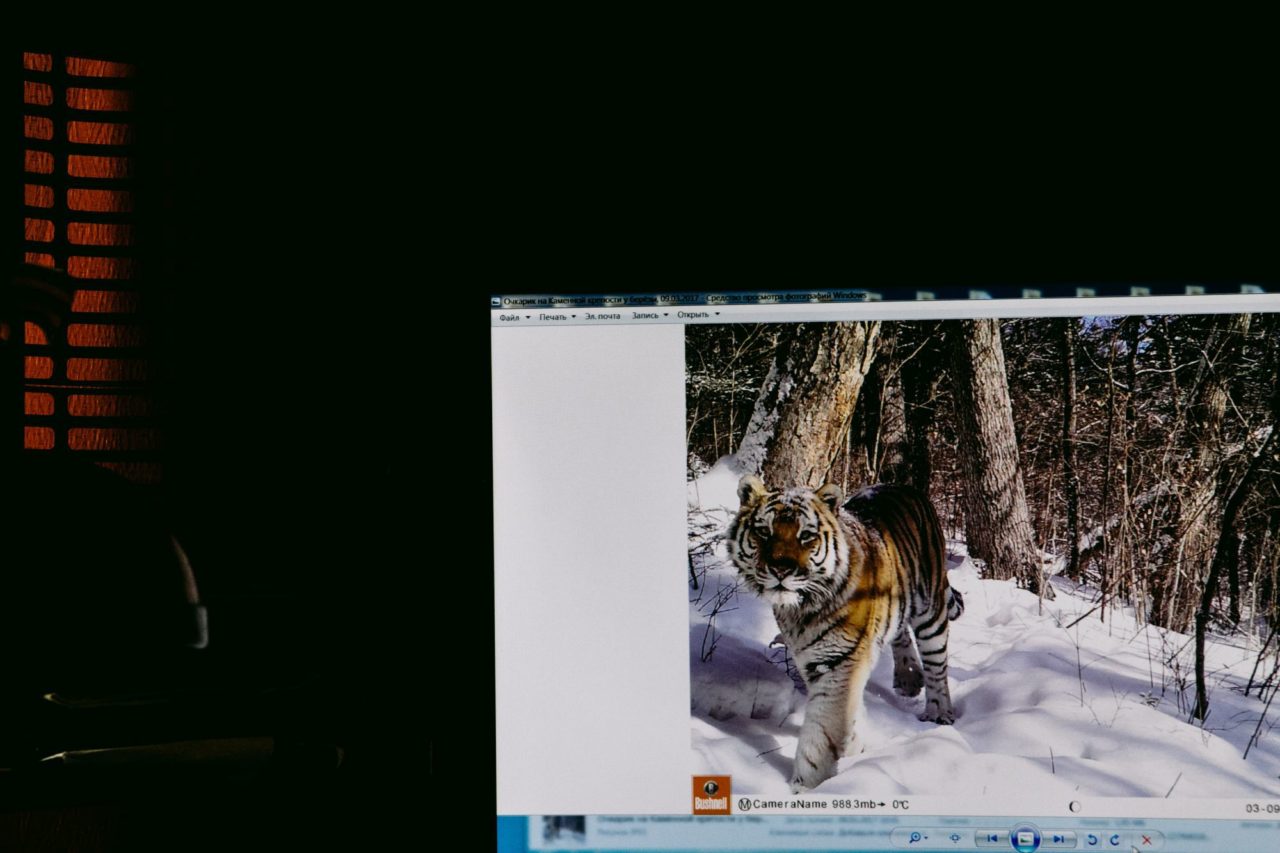Click the fit-to-window size icon
The width and height of the screenshot is (1280, 853).
(955, 838)
